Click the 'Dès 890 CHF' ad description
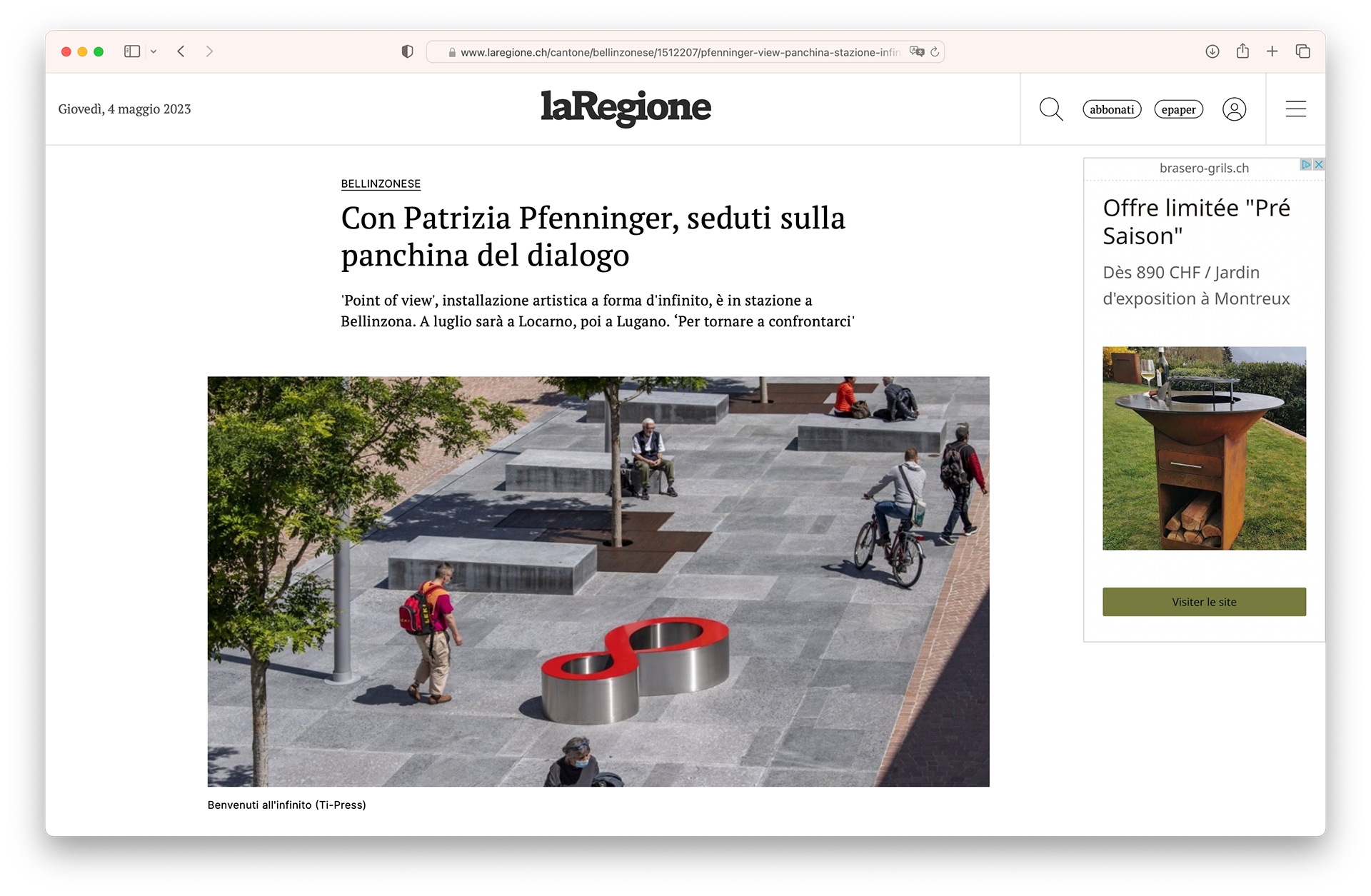This screenshot has height=896, width=1371. coord(1196,286)
